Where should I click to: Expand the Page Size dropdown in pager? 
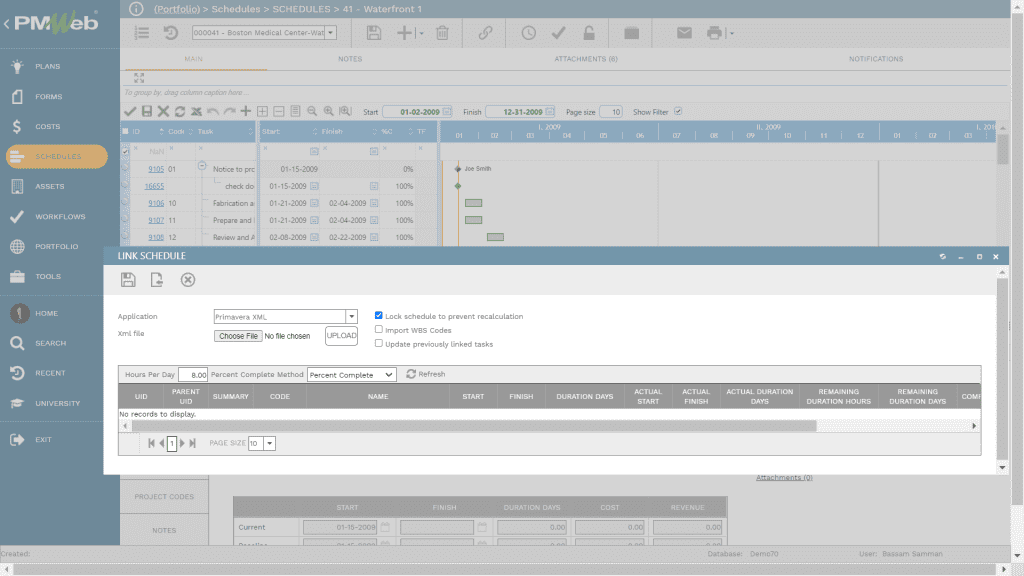point(270,443)
